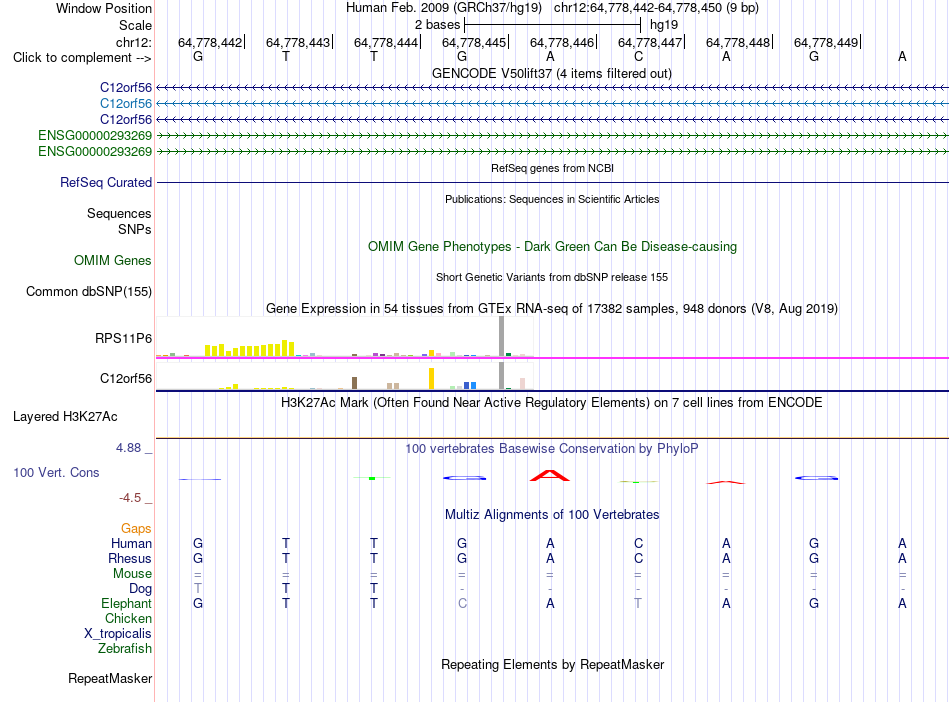Click 'Multiz Alignments of 100 Vertebrates' title
950x702 pixels.
pos(552,515)
